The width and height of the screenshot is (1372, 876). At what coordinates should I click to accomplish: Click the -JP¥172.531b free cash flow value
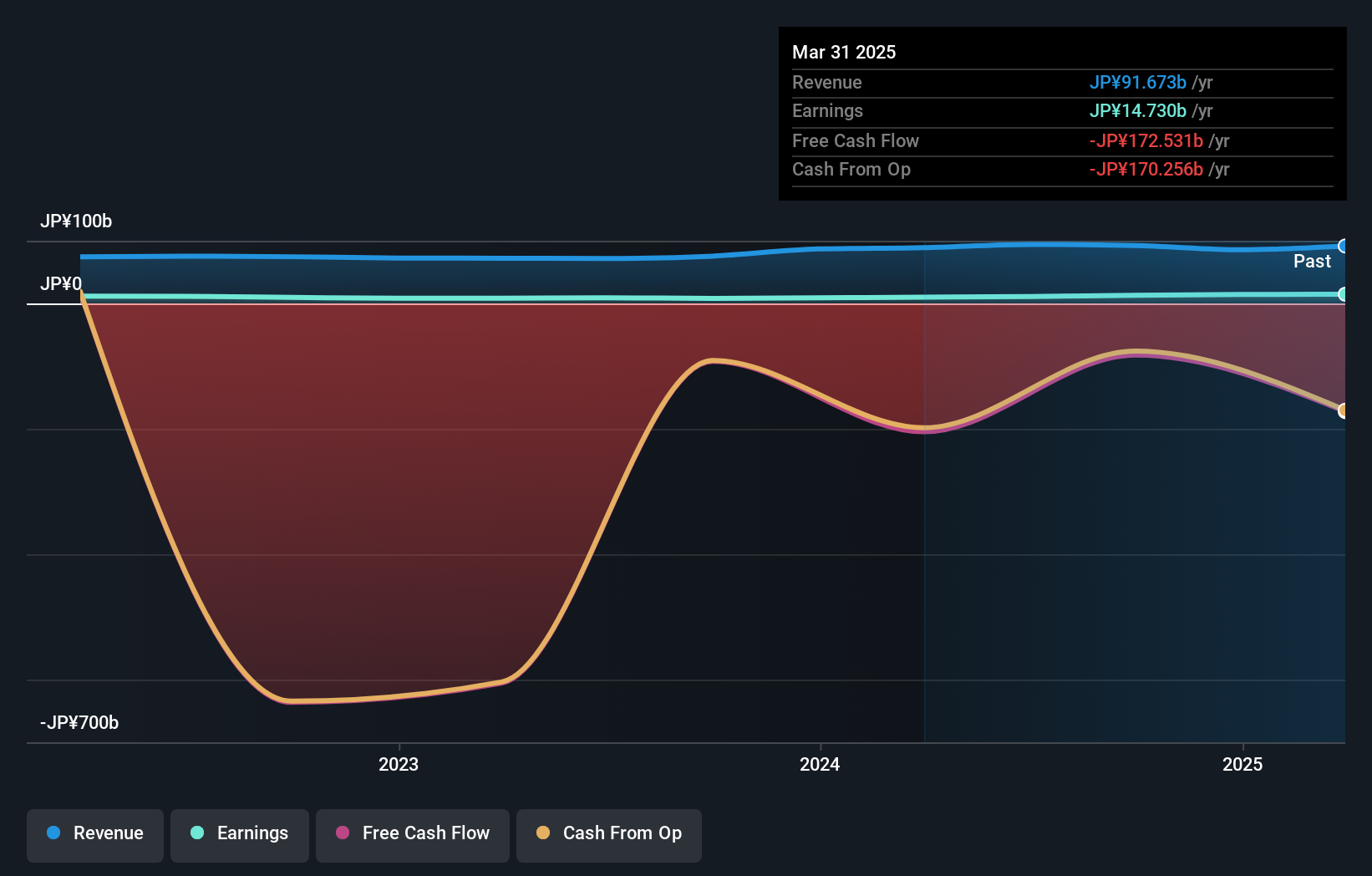coord(1146,140)
